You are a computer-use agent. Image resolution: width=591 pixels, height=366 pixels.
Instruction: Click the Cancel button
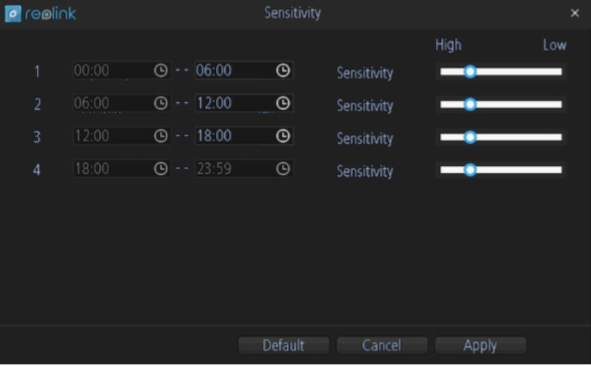click(x=382, y=345)
